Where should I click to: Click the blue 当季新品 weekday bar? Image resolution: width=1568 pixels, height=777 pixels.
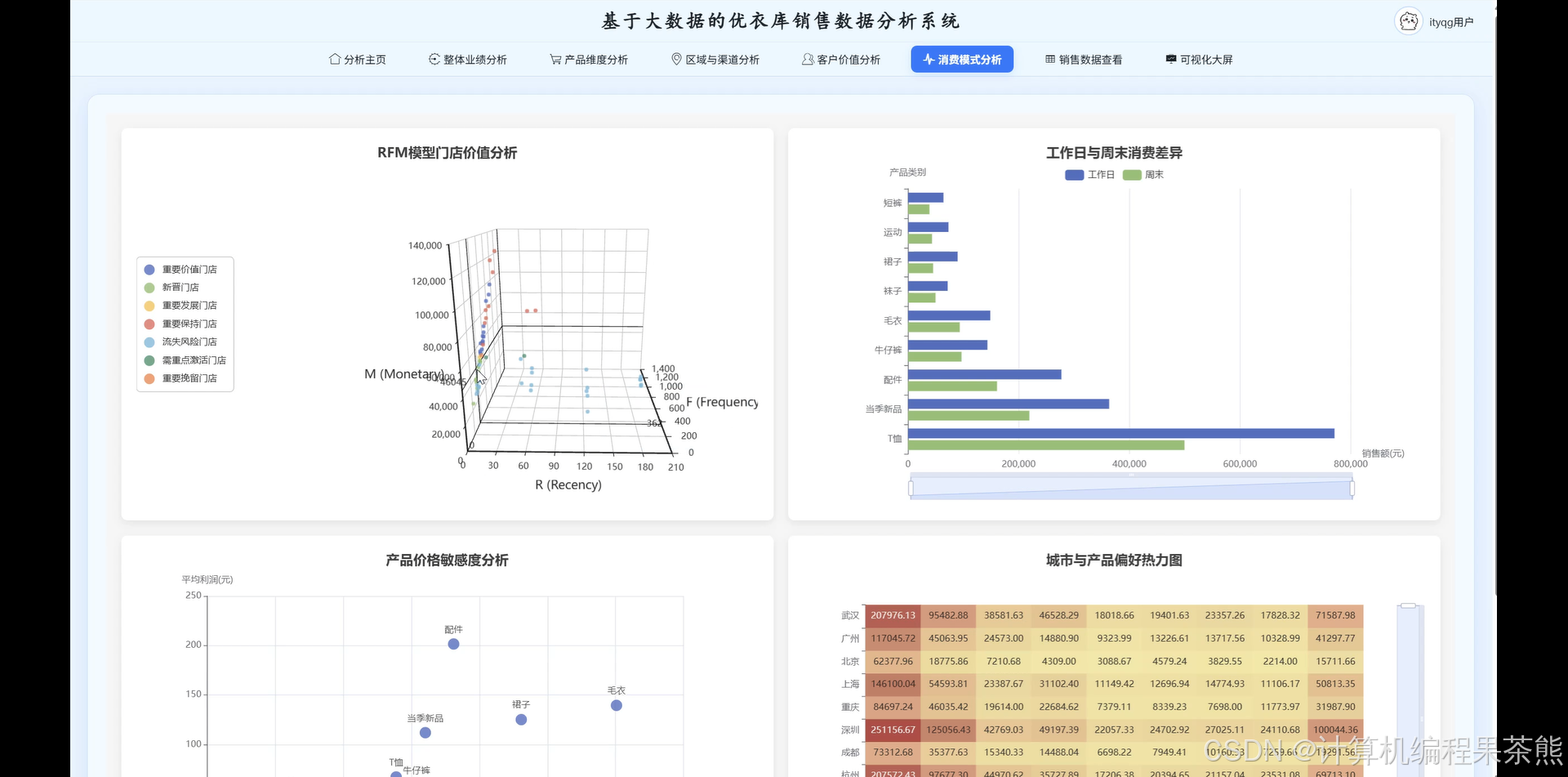[1009, 404]
